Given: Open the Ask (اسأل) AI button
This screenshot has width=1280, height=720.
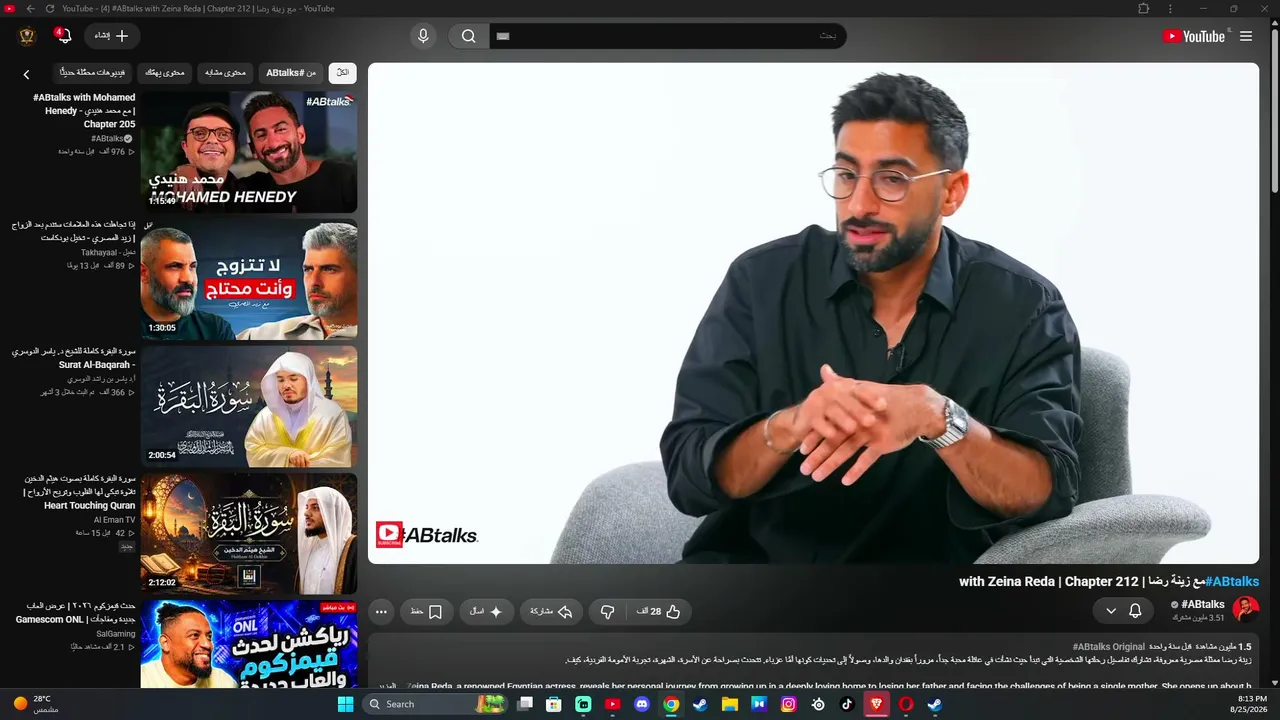Looking at the screenshot, I should click(486, 611).
